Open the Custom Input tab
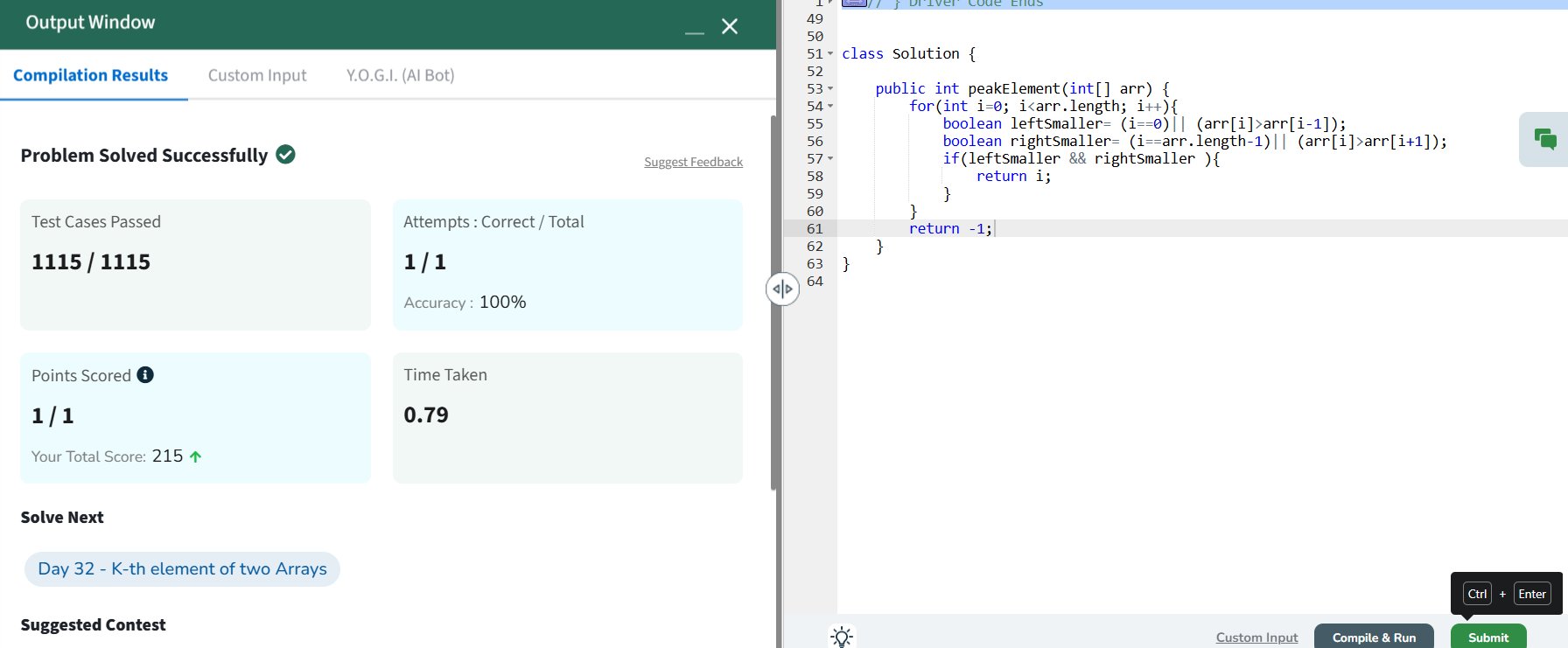The height and width of the screenshot is (648, 1568). 257,75
